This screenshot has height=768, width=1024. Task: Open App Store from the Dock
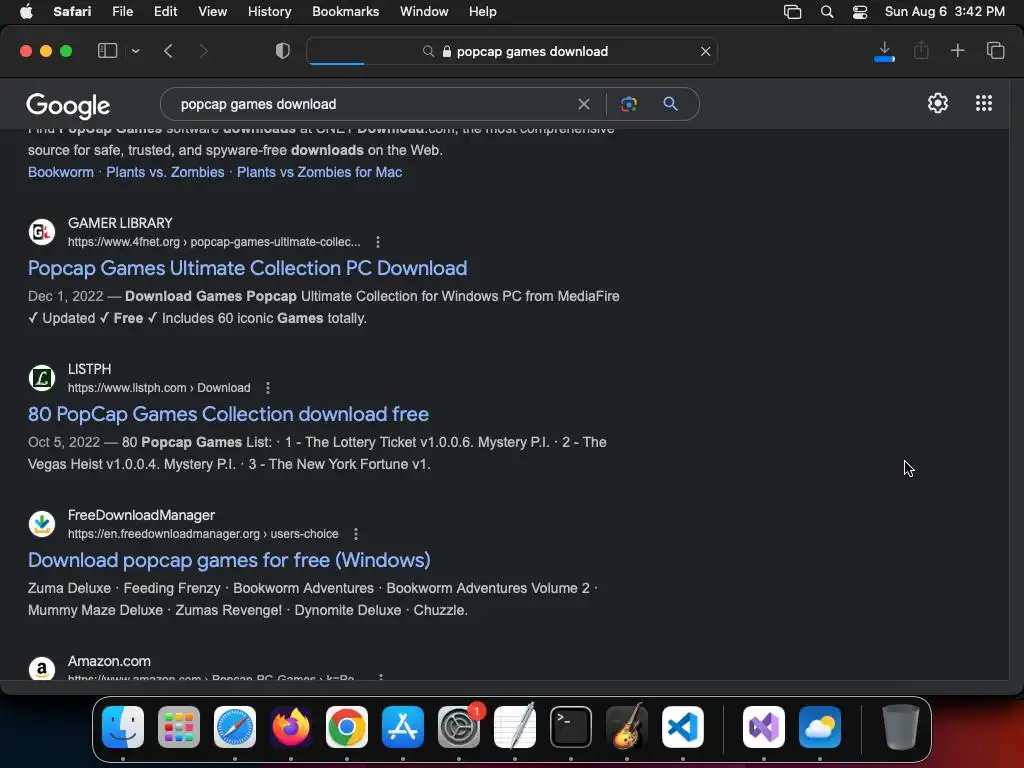tap(403, 727)
